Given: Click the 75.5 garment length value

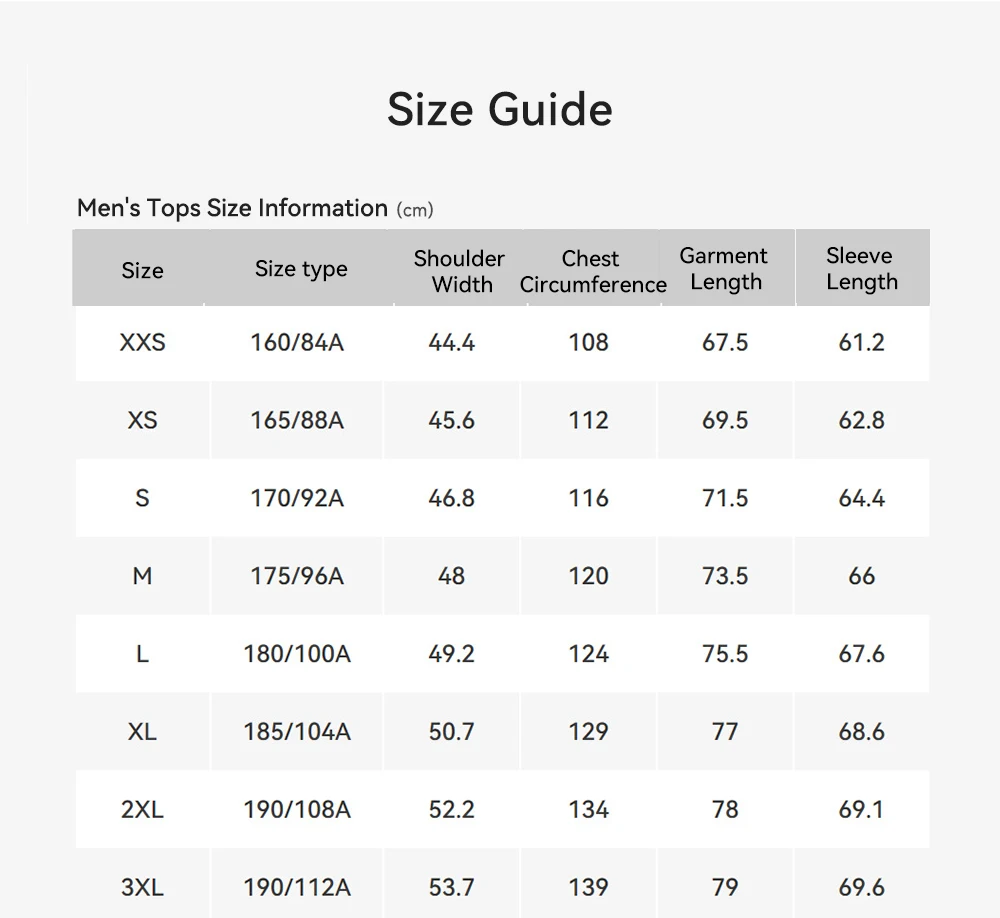Looking at the screenshot, I should pyautogui.click(x=725, y=654).
